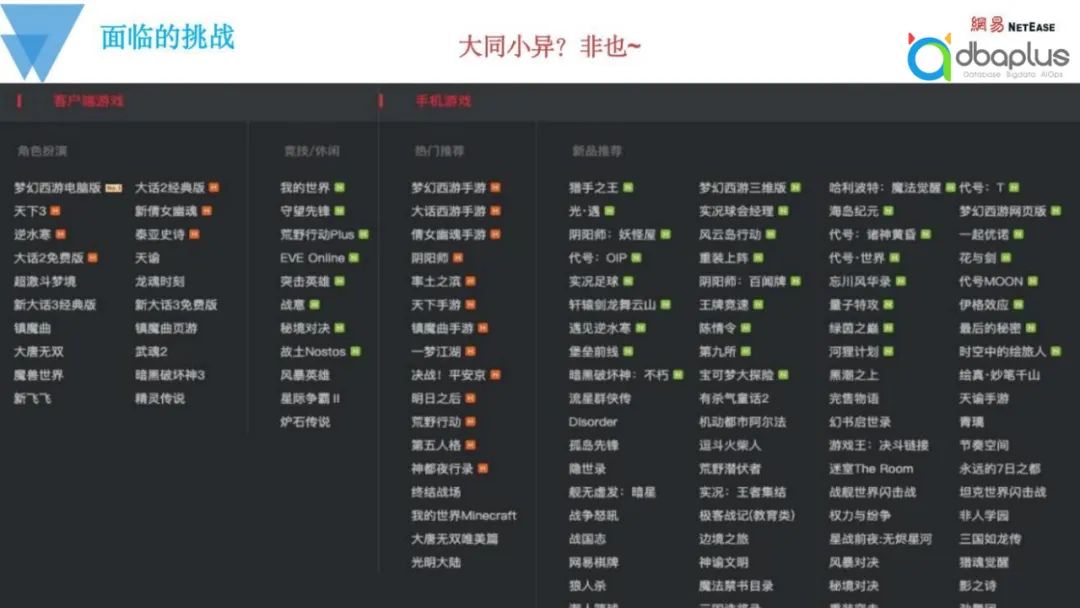
Task: Select the 竞技/休闲 category heading
Action: [x=311, y=151]
